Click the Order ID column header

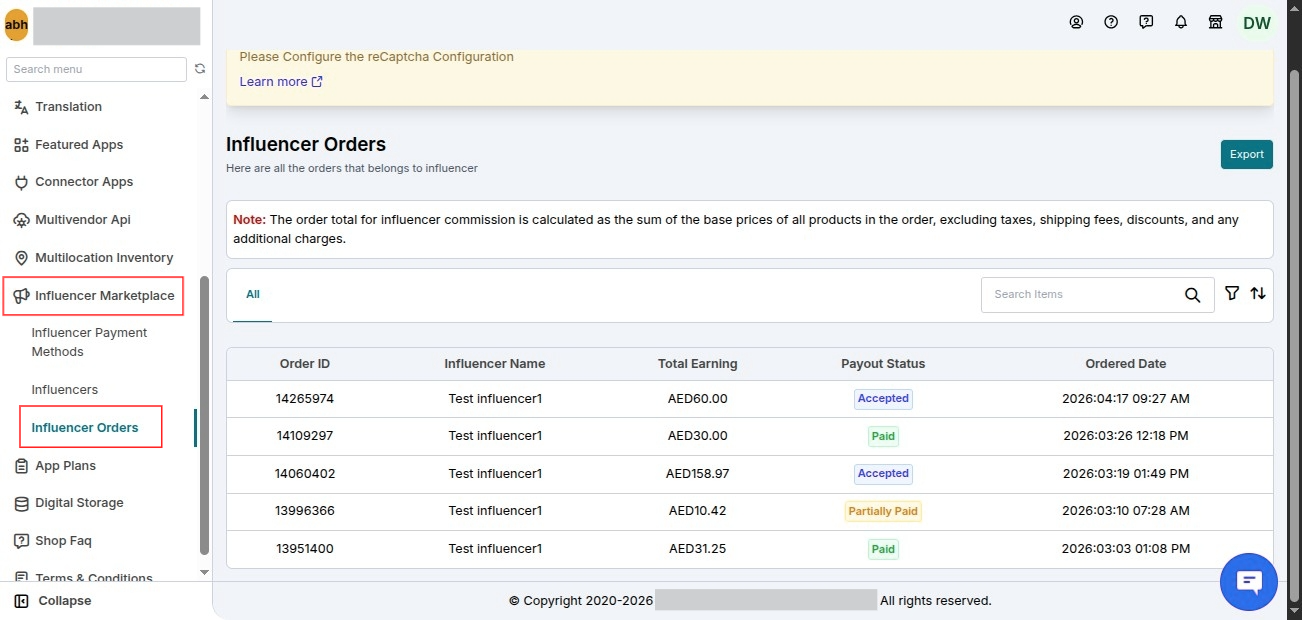coord(305,364)
